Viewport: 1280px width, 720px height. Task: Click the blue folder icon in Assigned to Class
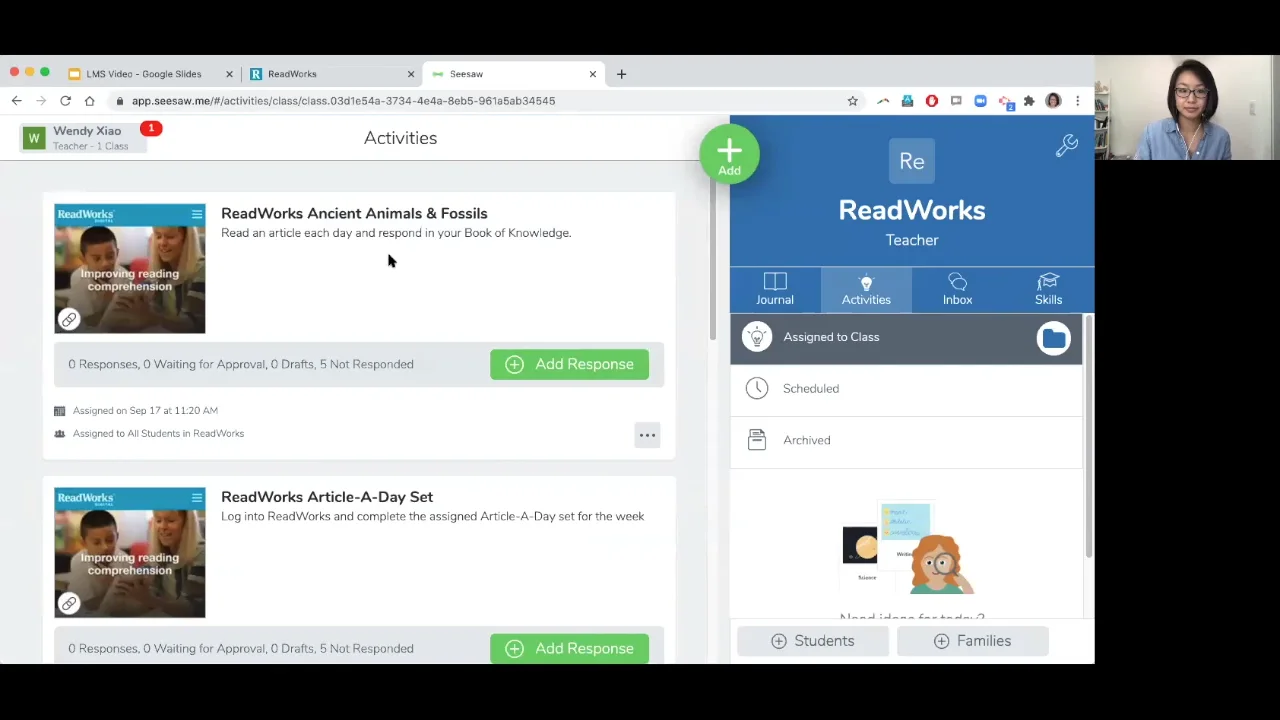tap(1053, 338)
